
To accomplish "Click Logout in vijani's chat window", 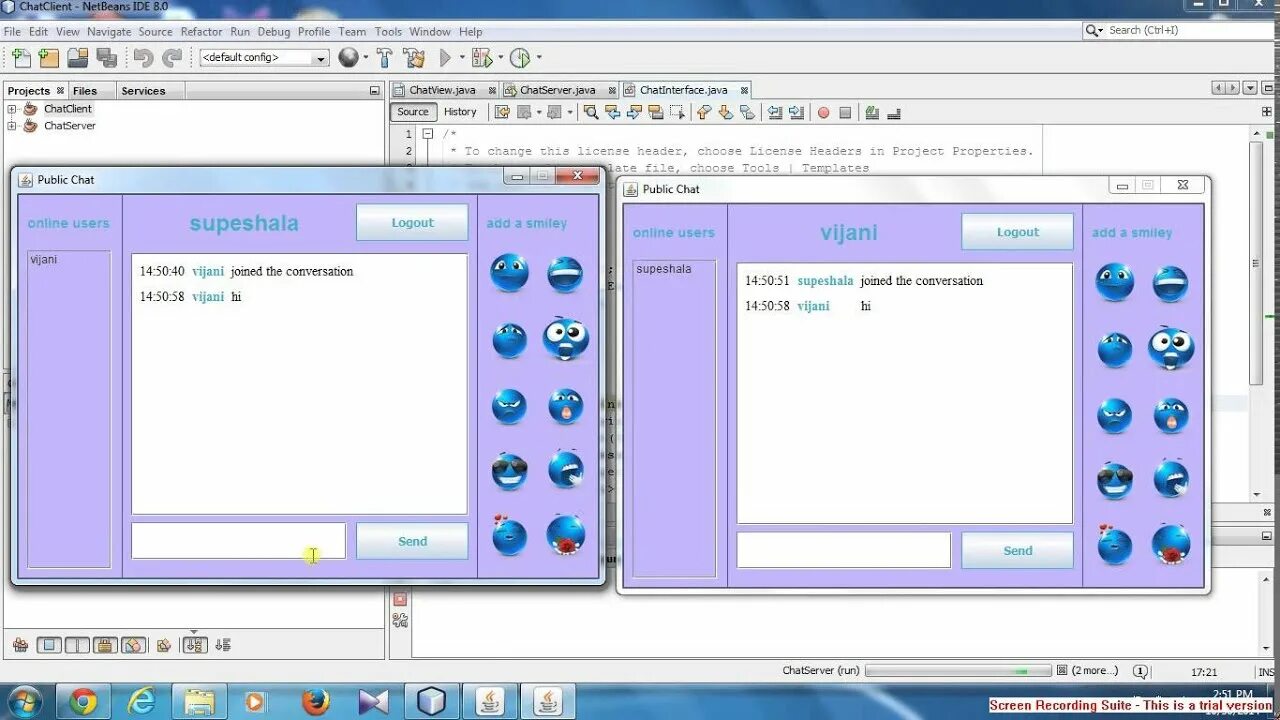I will [1017, 232].
